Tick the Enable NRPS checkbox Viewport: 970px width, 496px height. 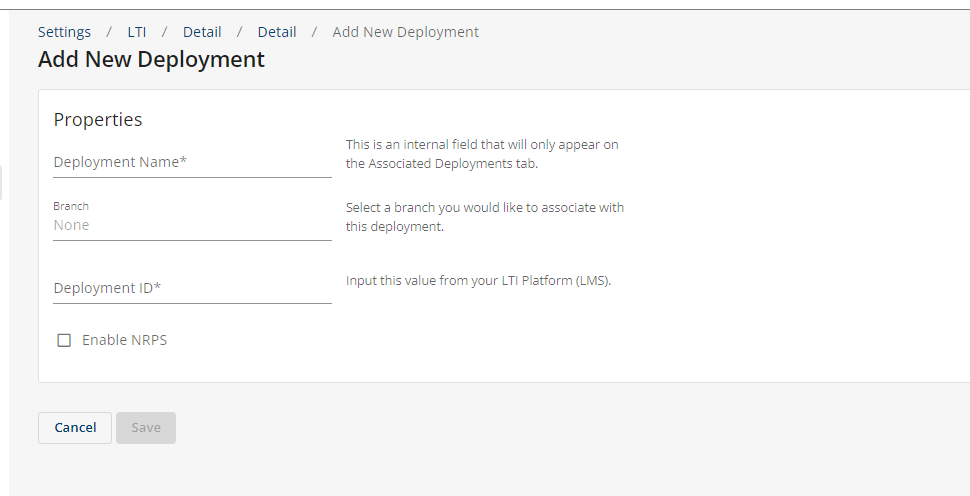click(x=64, y=340)
